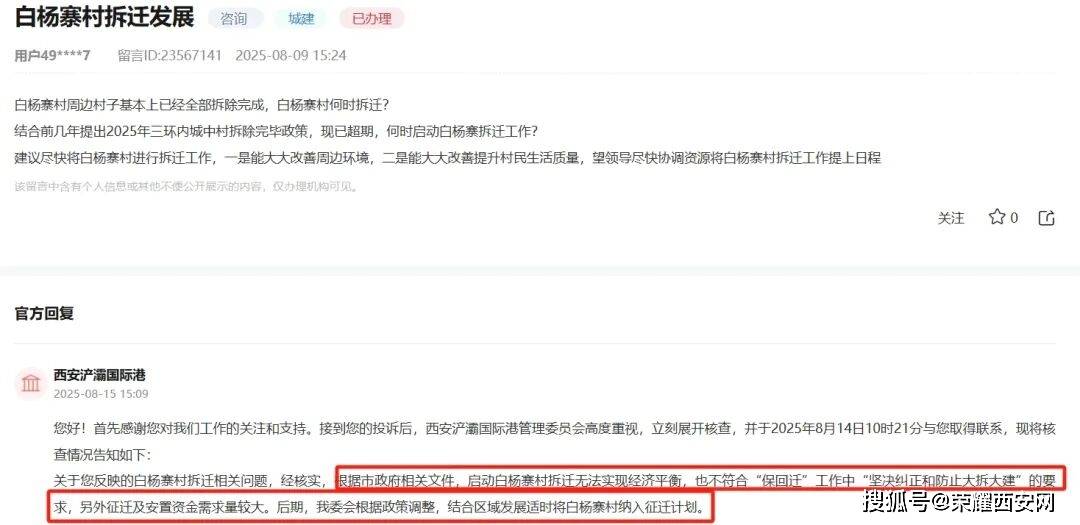Click the red highlighted reply text box

[x=558, y=494]
